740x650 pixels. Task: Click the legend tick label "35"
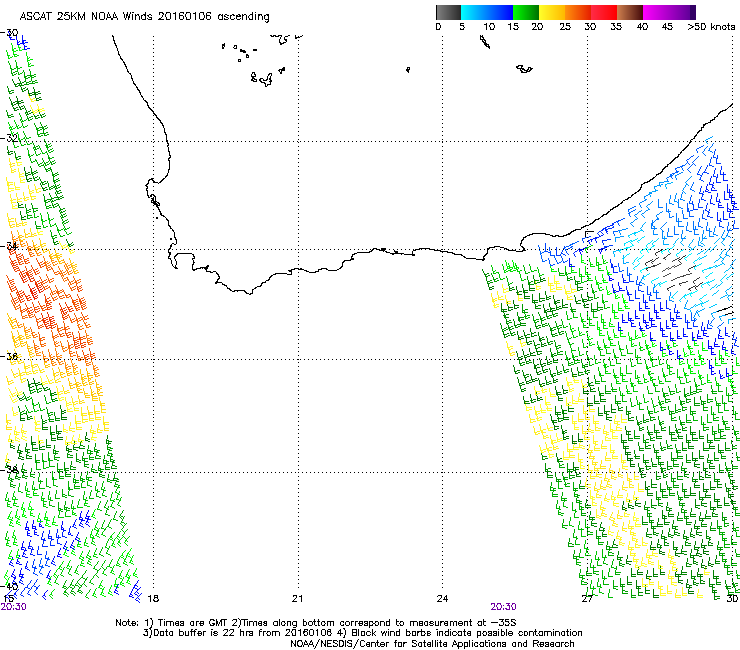click(x=616, y=27)
